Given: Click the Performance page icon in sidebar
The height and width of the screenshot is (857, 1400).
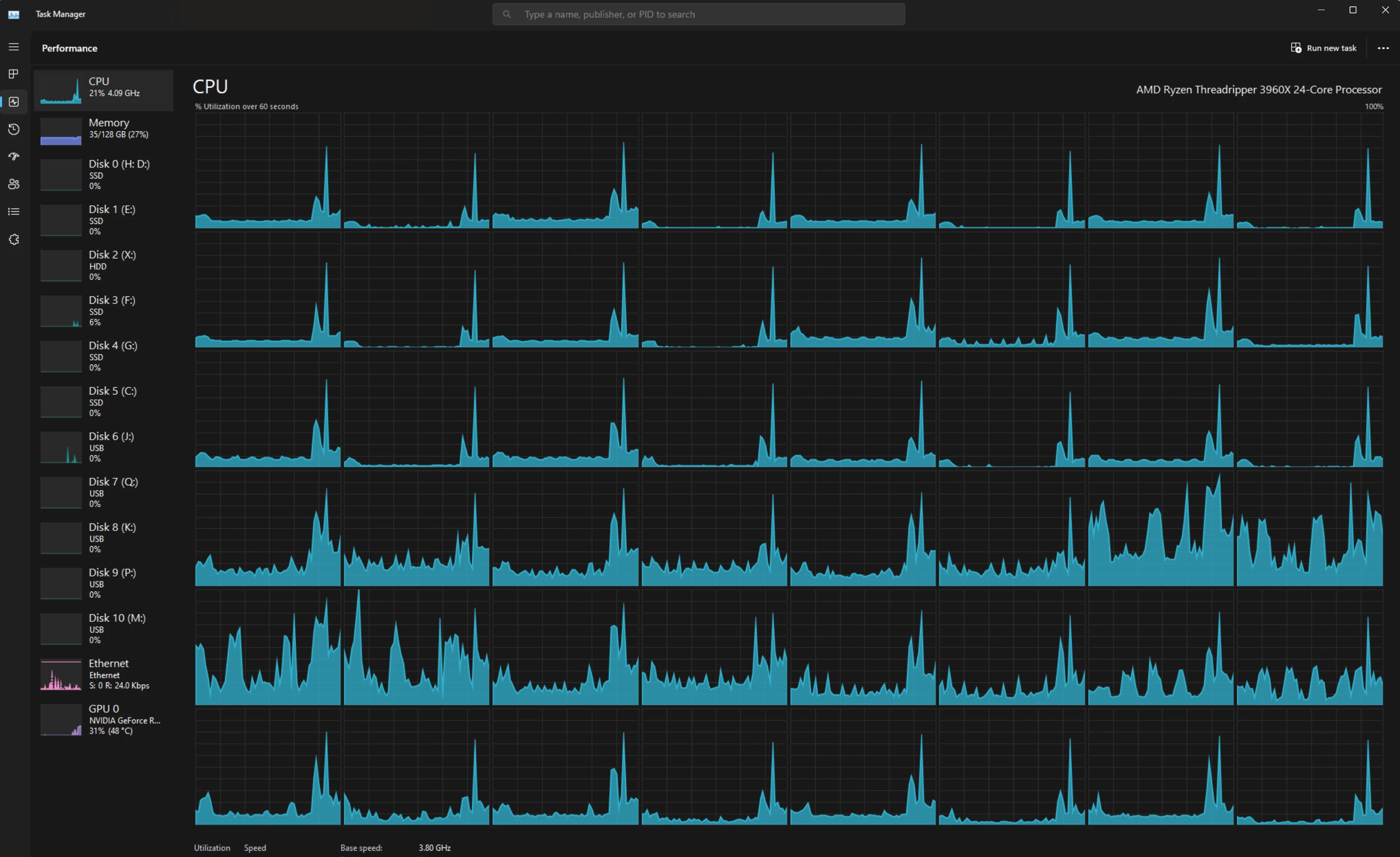Looking at the screenshot, I should click(x=14, y=102).
